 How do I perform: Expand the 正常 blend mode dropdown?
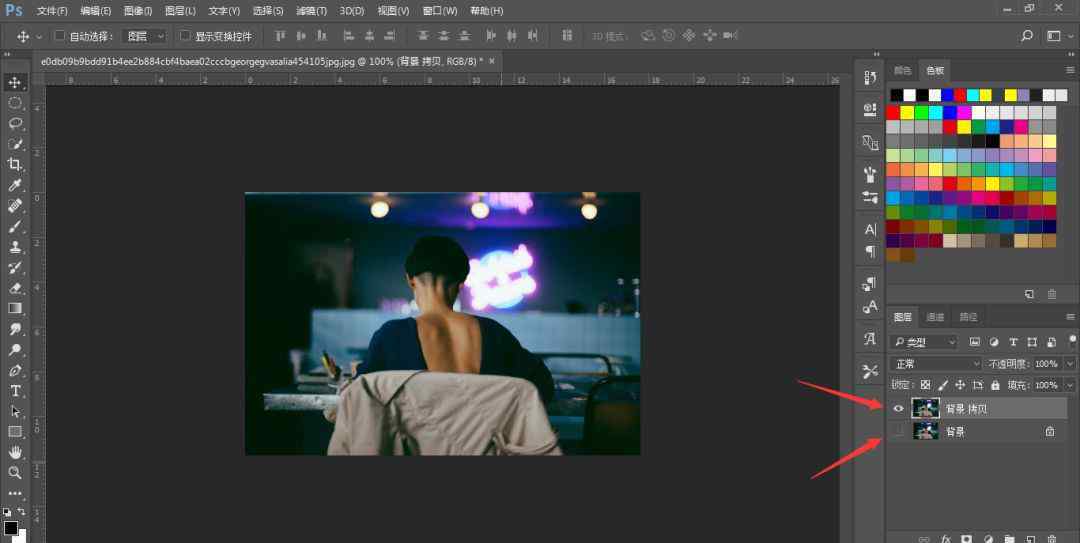(936, 364)
